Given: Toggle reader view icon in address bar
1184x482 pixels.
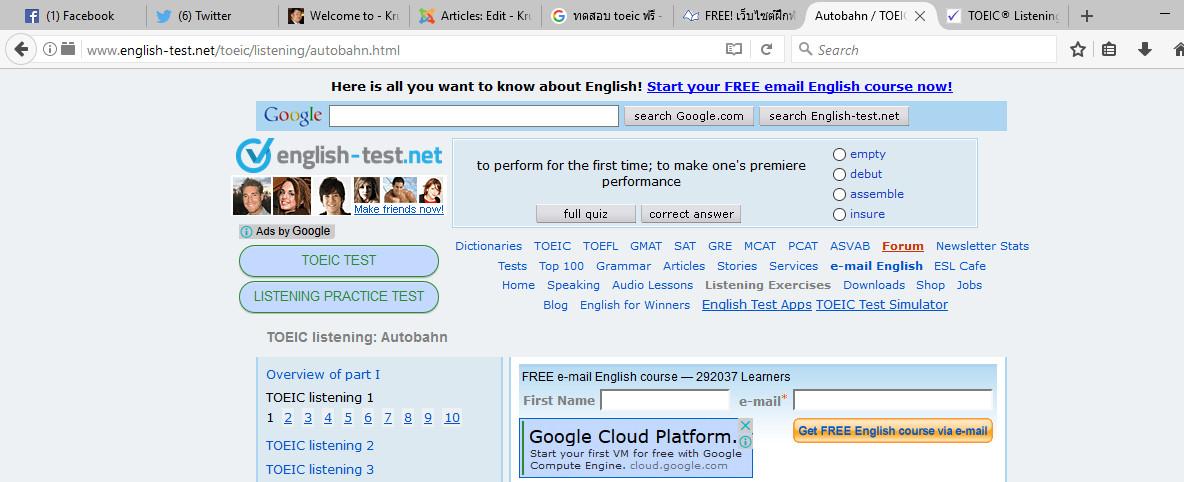Looking at the screenshot, I should pos(734,49).
